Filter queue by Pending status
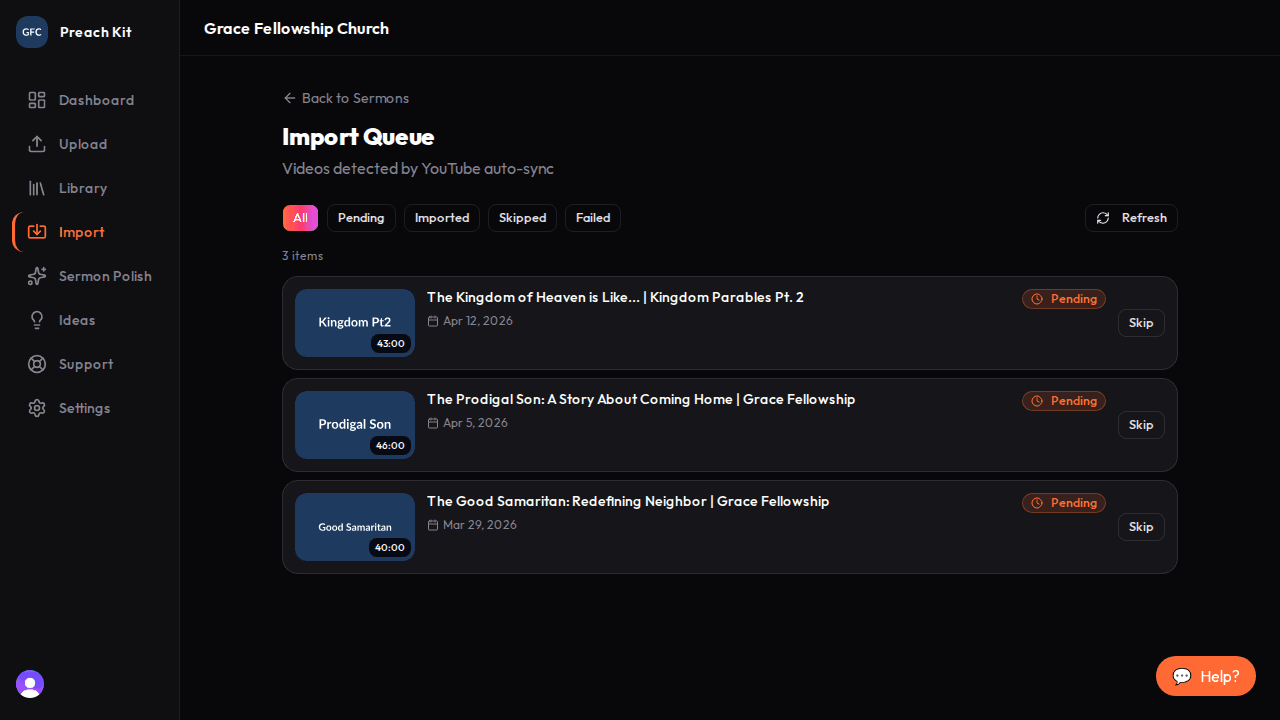 361,218
